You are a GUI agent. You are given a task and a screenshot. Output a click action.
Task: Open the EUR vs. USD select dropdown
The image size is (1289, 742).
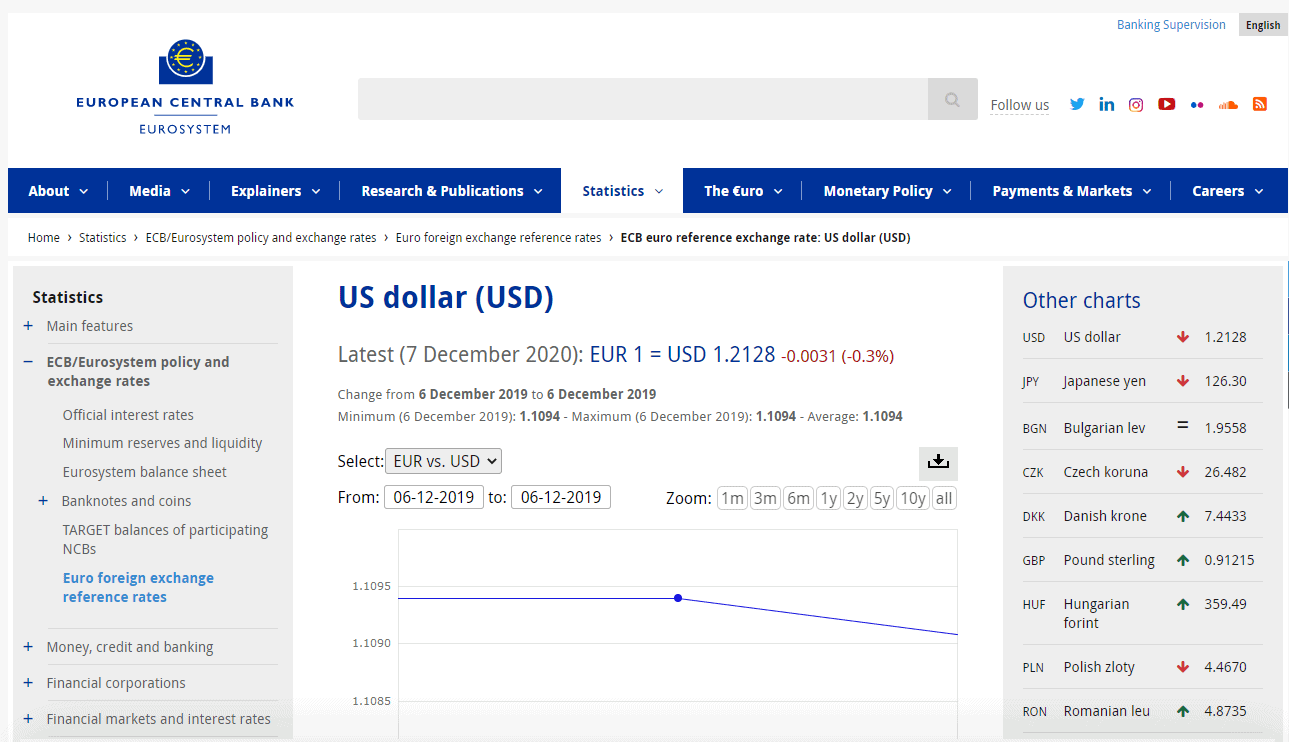[443, 461]
